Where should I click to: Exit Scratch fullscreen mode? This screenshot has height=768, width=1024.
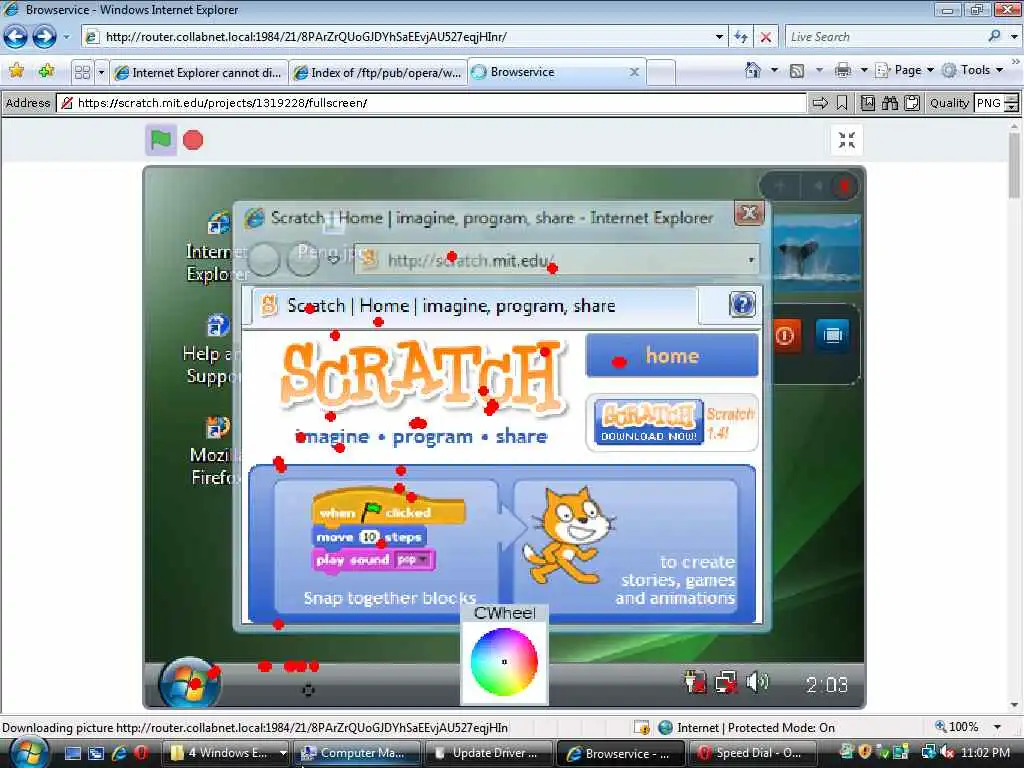(x=847, y=140)
